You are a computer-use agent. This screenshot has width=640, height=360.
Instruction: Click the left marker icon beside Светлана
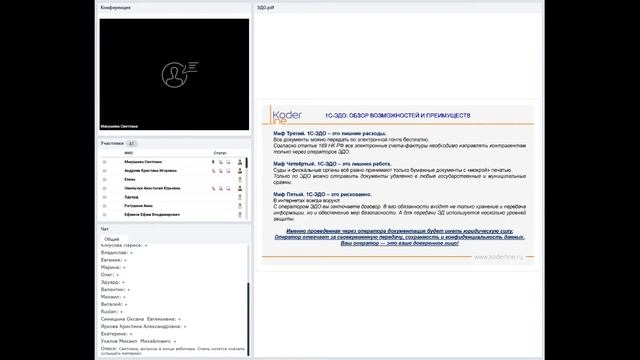click(x=104, y=162)
